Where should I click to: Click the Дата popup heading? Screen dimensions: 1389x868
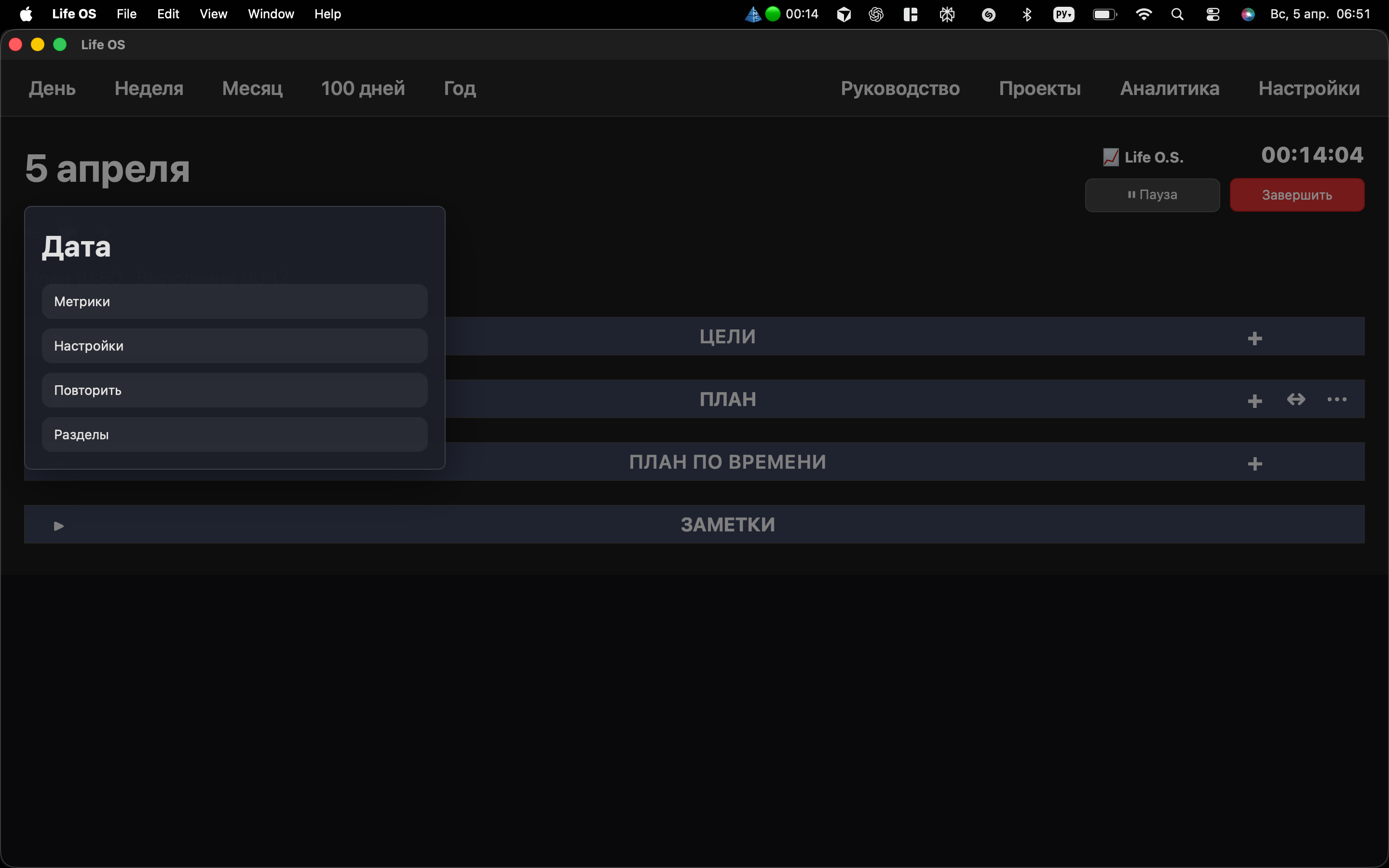(76, 247)
